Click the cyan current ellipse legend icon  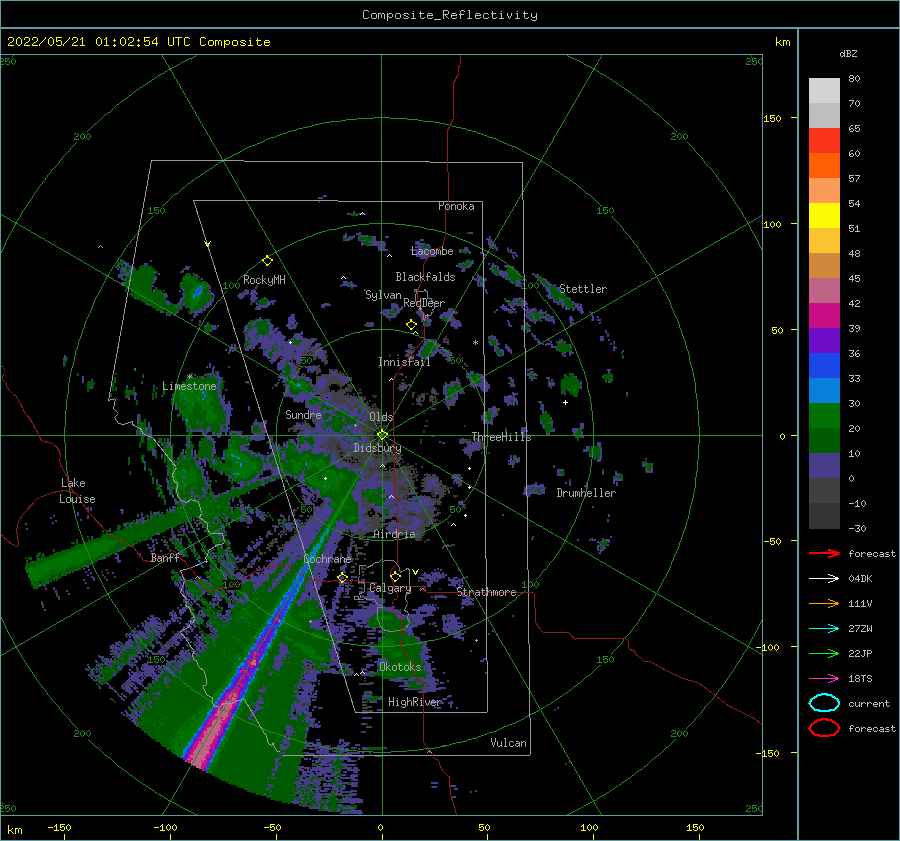click(x=824, y=703)
